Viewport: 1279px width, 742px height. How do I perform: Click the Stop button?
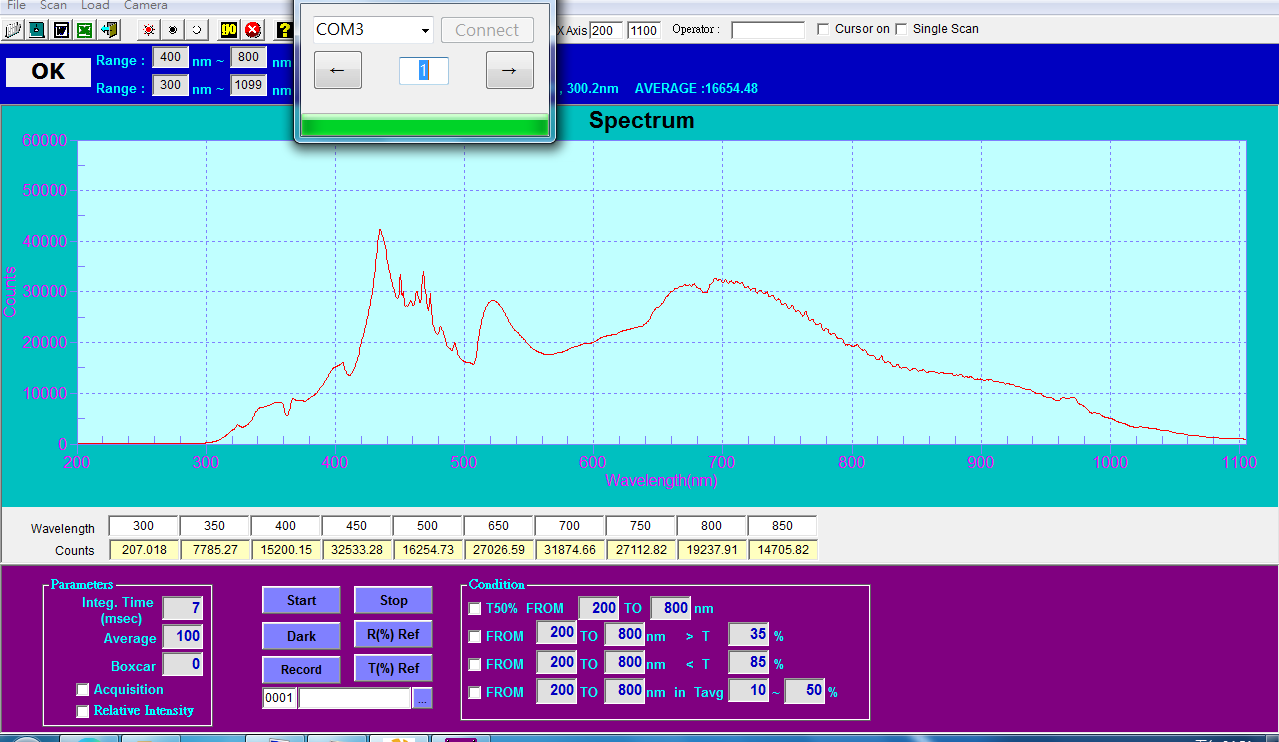click(393, 600)
